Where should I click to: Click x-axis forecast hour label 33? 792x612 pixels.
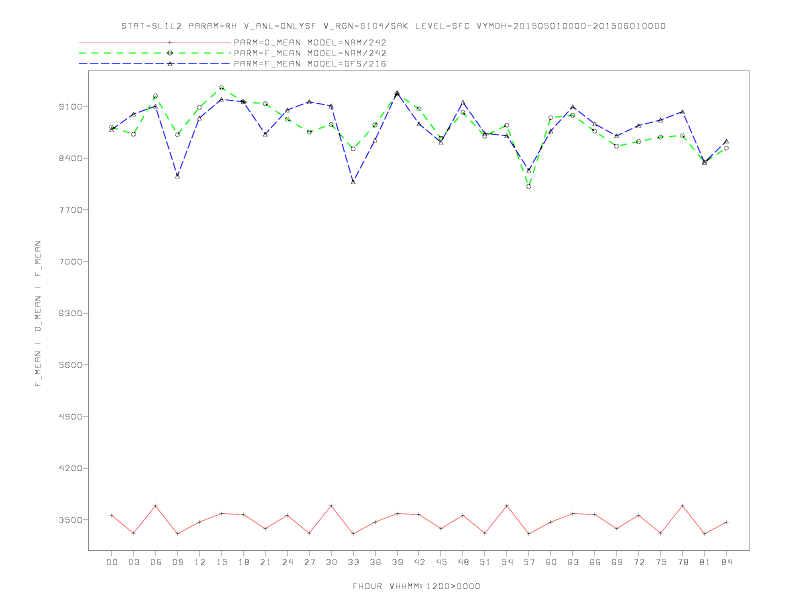pos(353,562)
